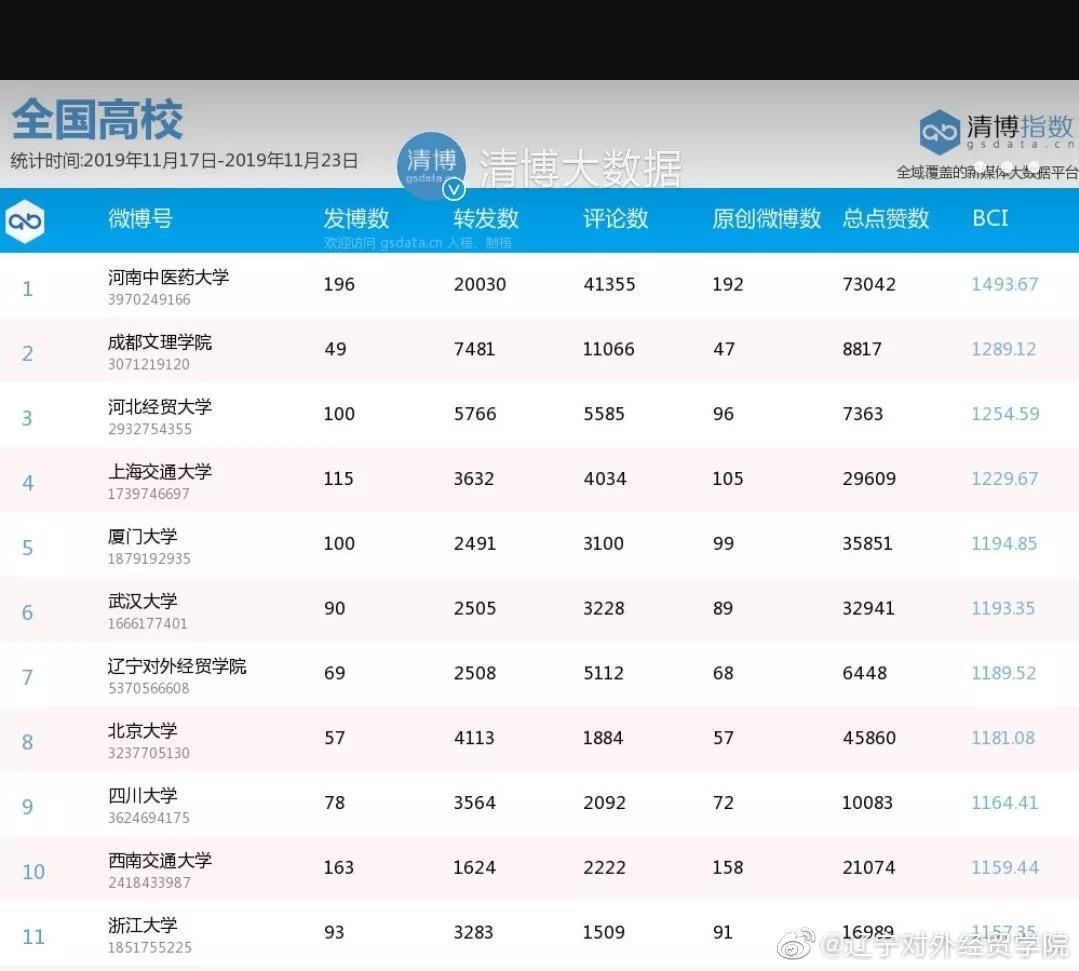The height and width of the screenshot is (971, 1079).
Task: Click Weibo ID 3071219120
Action: coord(149,364)
